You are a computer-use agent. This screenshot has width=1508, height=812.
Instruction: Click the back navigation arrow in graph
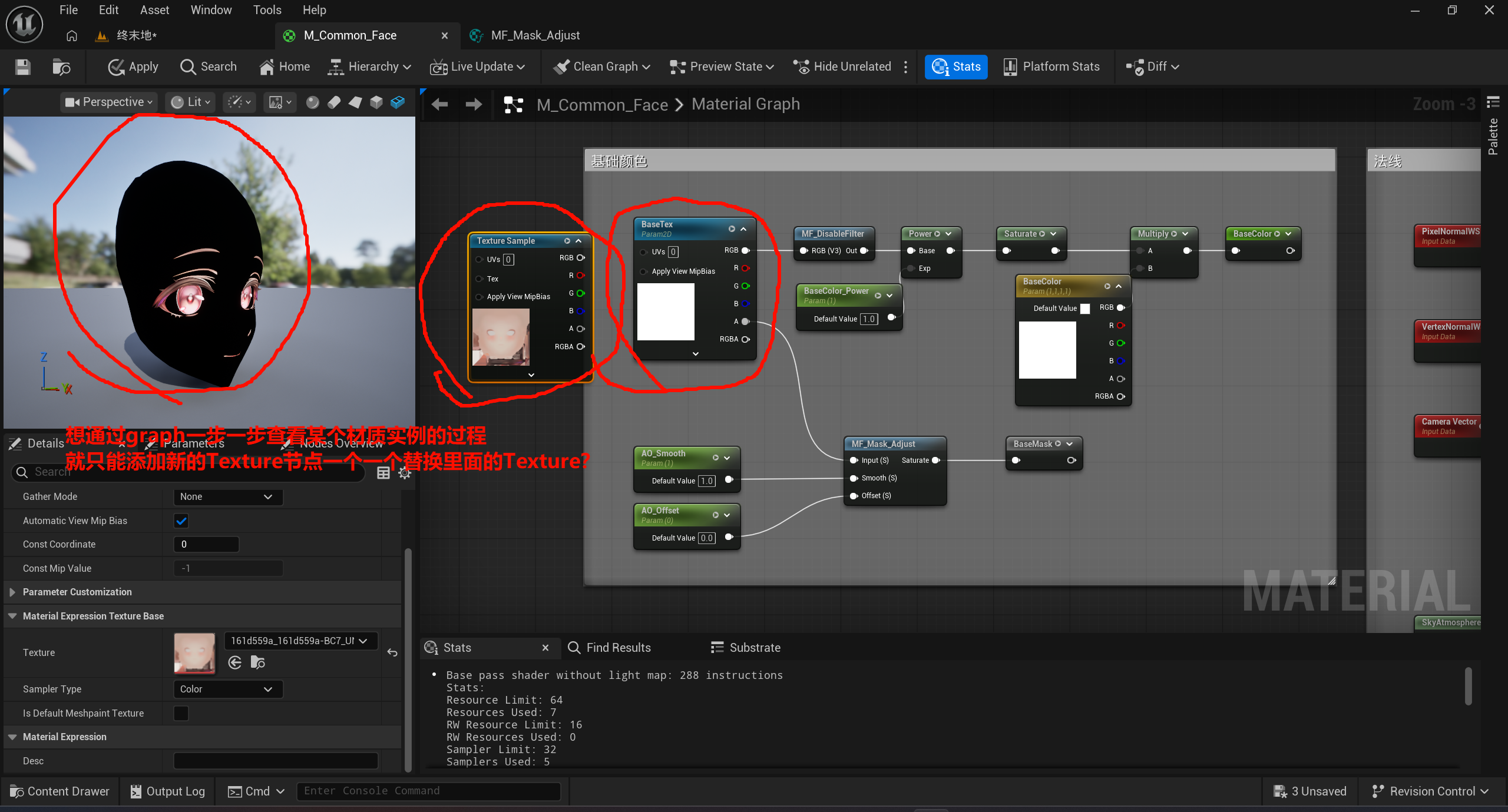(x=439, y=105)
